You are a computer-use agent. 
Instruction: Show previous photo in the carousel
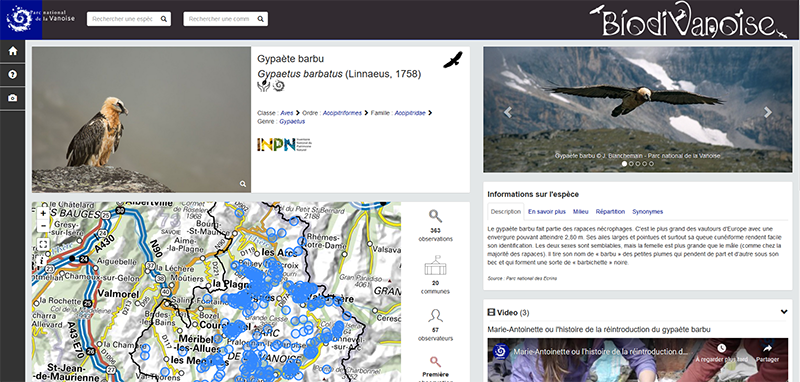point(508,113)
